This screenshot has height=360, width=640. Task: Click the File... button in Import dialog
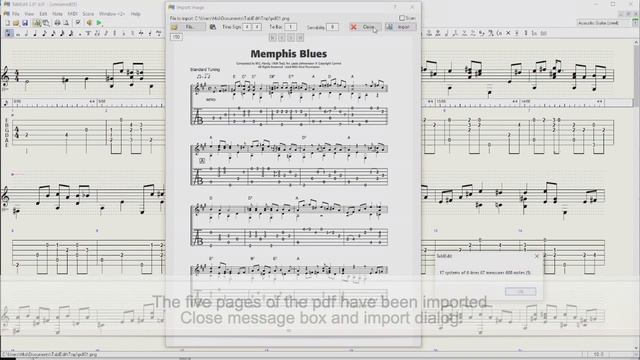[x=188, y=27]
